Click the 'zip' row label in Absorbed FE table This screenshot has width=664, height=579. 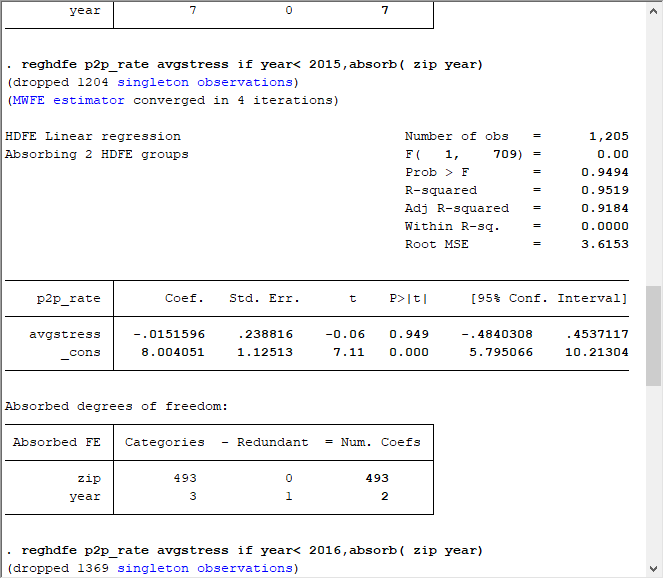point(89,478)
